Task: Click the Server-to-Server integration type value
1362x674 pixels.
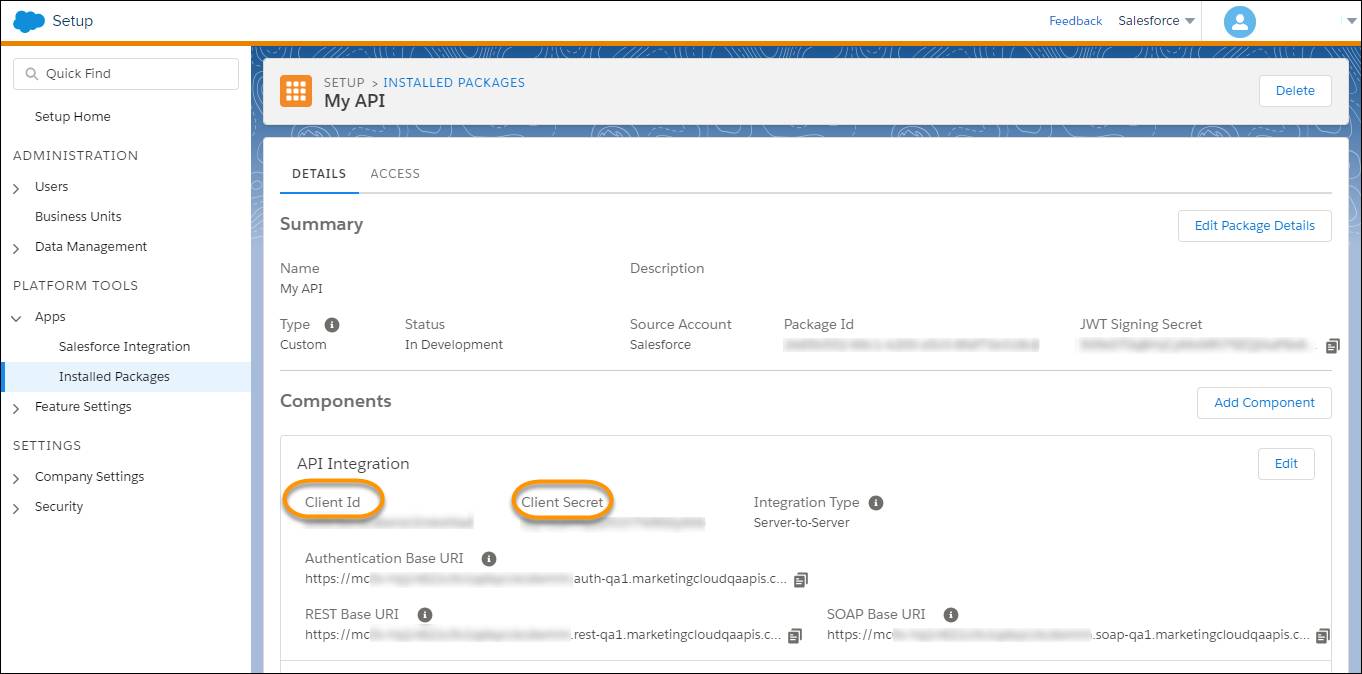Action: 802,523
